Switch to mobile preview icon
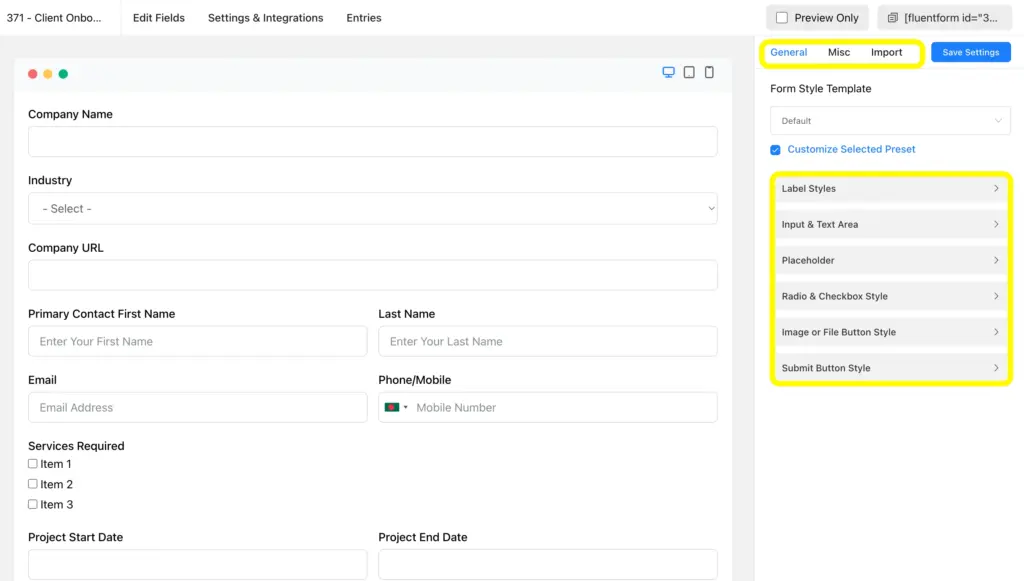This screenshot has width=1024, height=581. [709, 72]
